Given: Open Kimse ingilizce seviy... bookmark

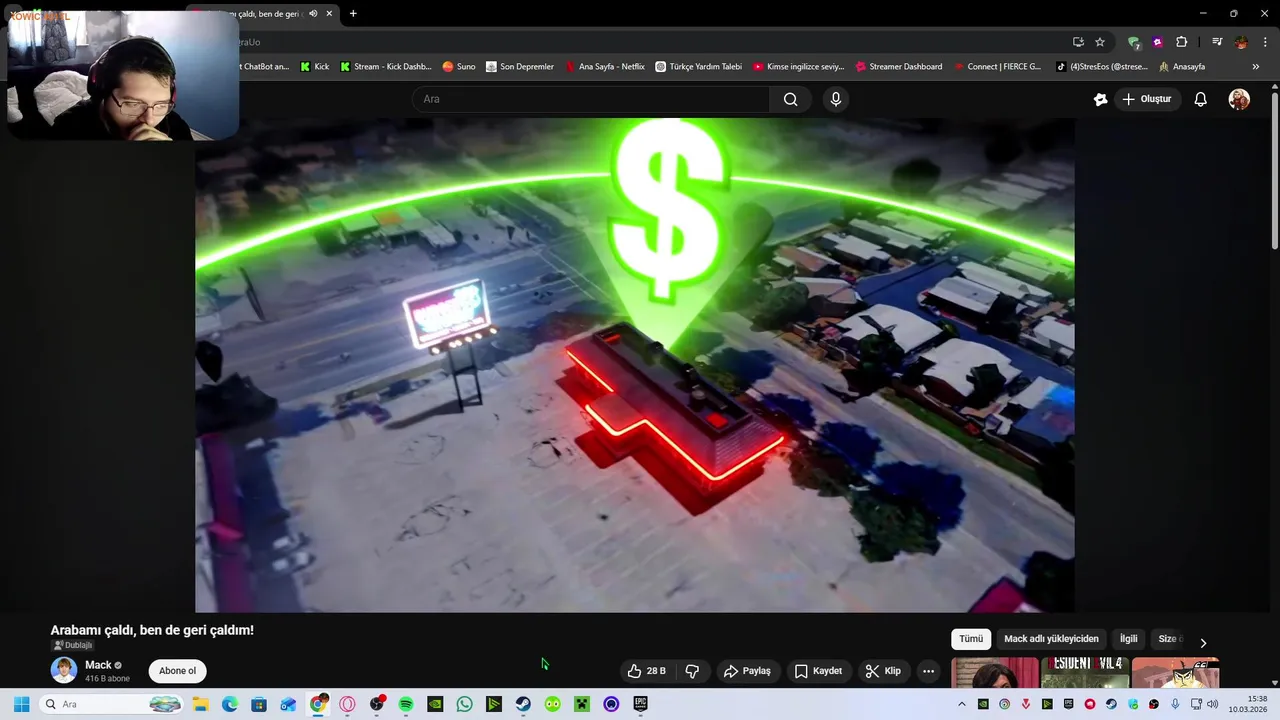Looking at the screenshot, I should (x=799, y=66).
